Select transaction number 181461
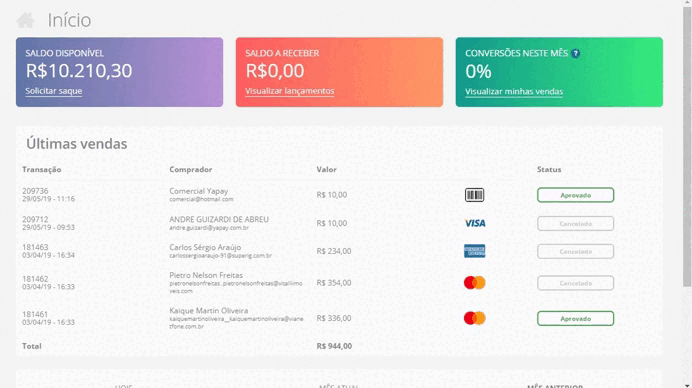This screenshot has height=388, width=692. coord(35,314)
